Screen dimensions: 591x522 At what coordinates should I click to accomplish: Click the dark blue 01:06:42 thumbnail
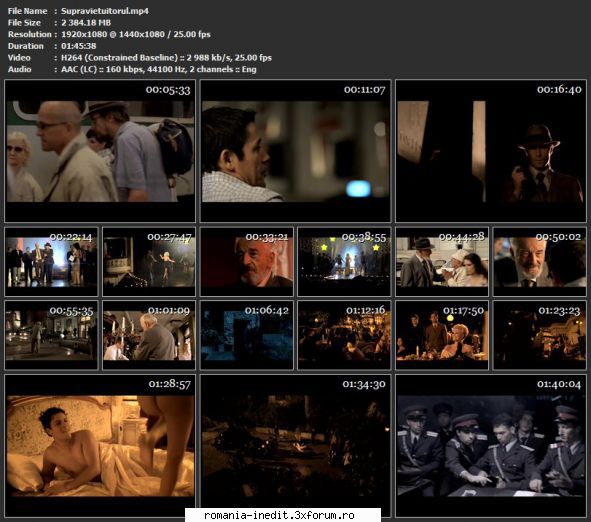click(x=247, y=335)
